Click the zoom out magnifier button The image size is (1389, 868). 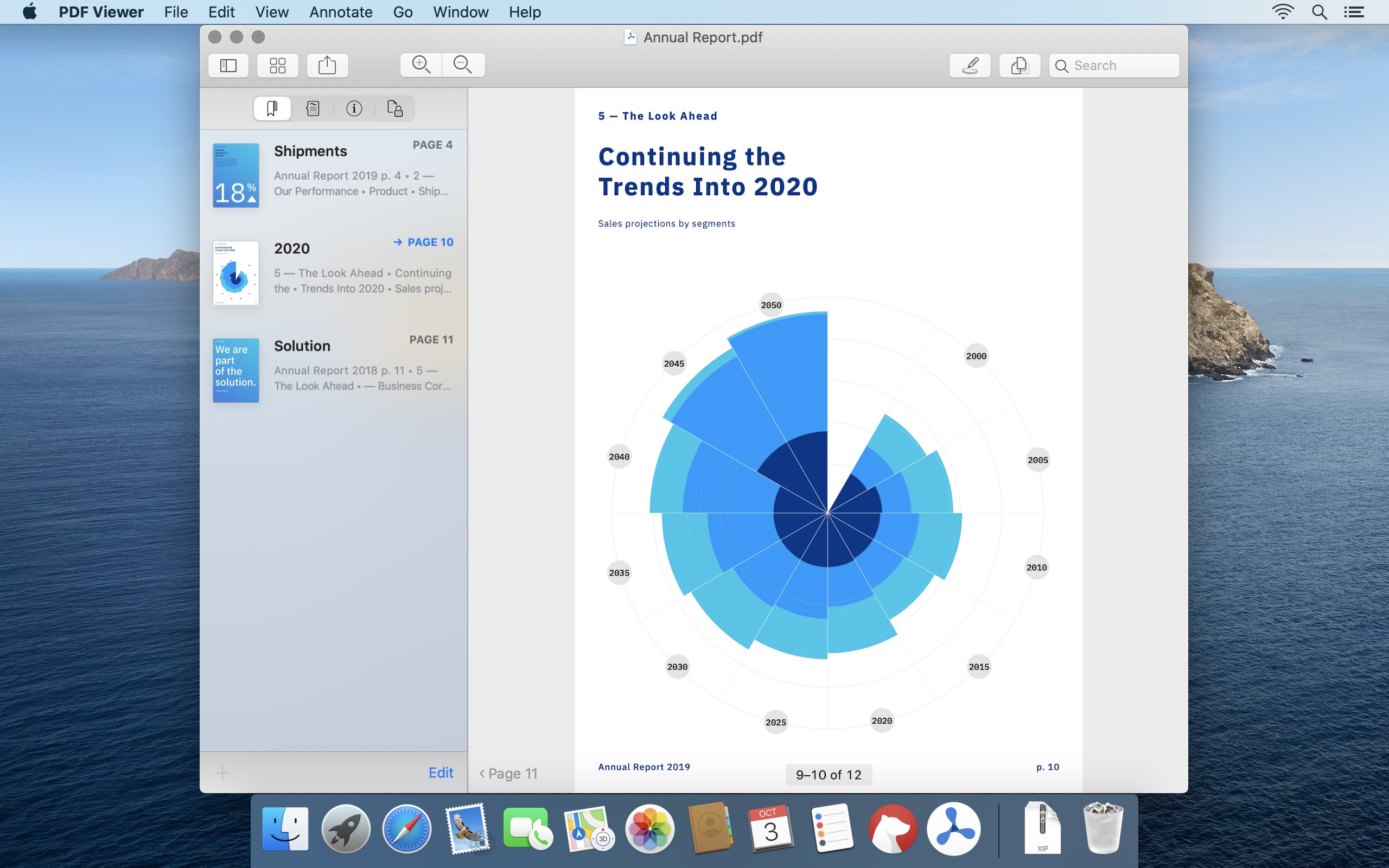(x=464, y=65)
